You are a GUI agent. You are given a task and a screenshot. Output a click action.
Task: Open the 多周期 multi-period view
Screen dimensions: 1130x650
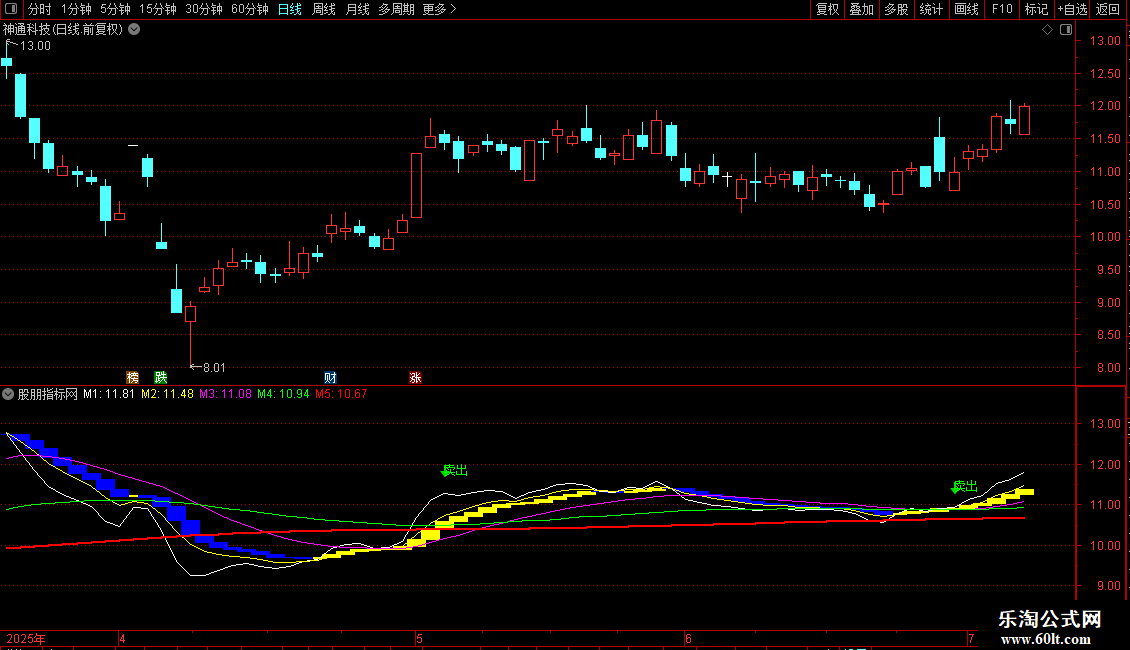point(396,9)
